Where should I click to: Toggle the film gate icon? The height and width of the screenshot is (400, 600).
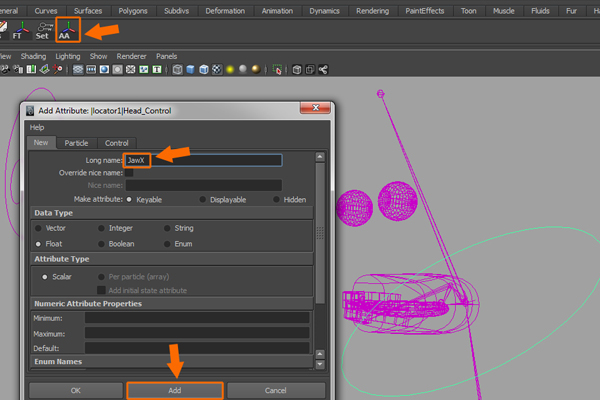91,69
